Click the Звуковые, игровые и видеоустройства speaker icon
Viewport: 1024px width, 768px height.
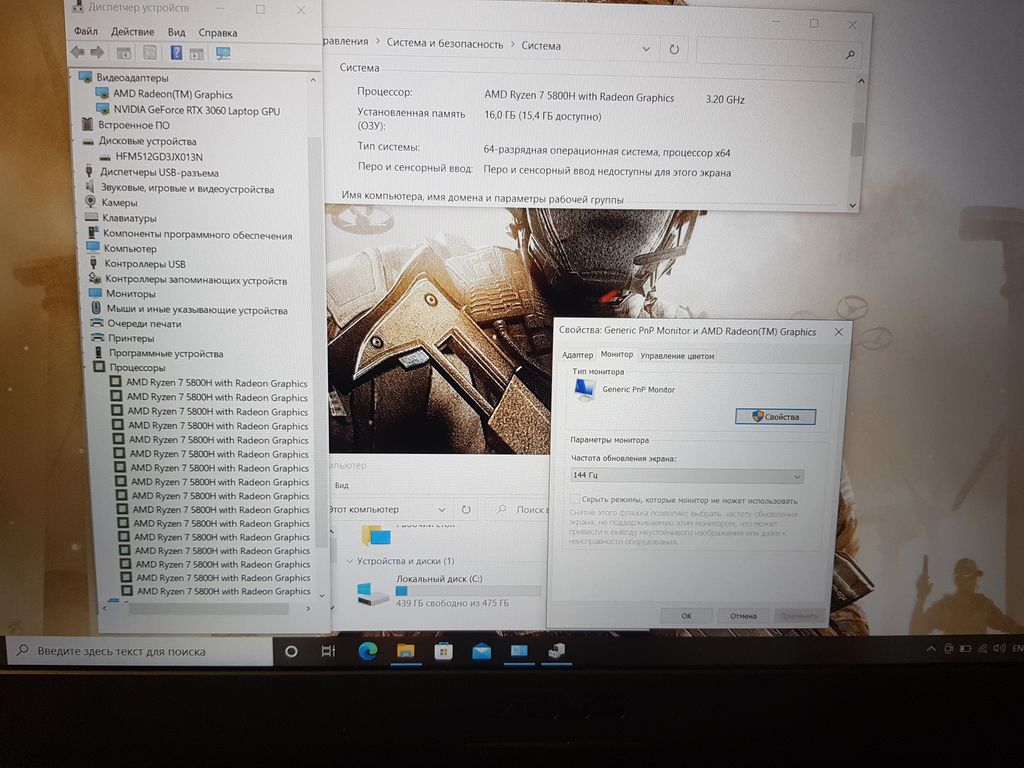coord(90,187)
